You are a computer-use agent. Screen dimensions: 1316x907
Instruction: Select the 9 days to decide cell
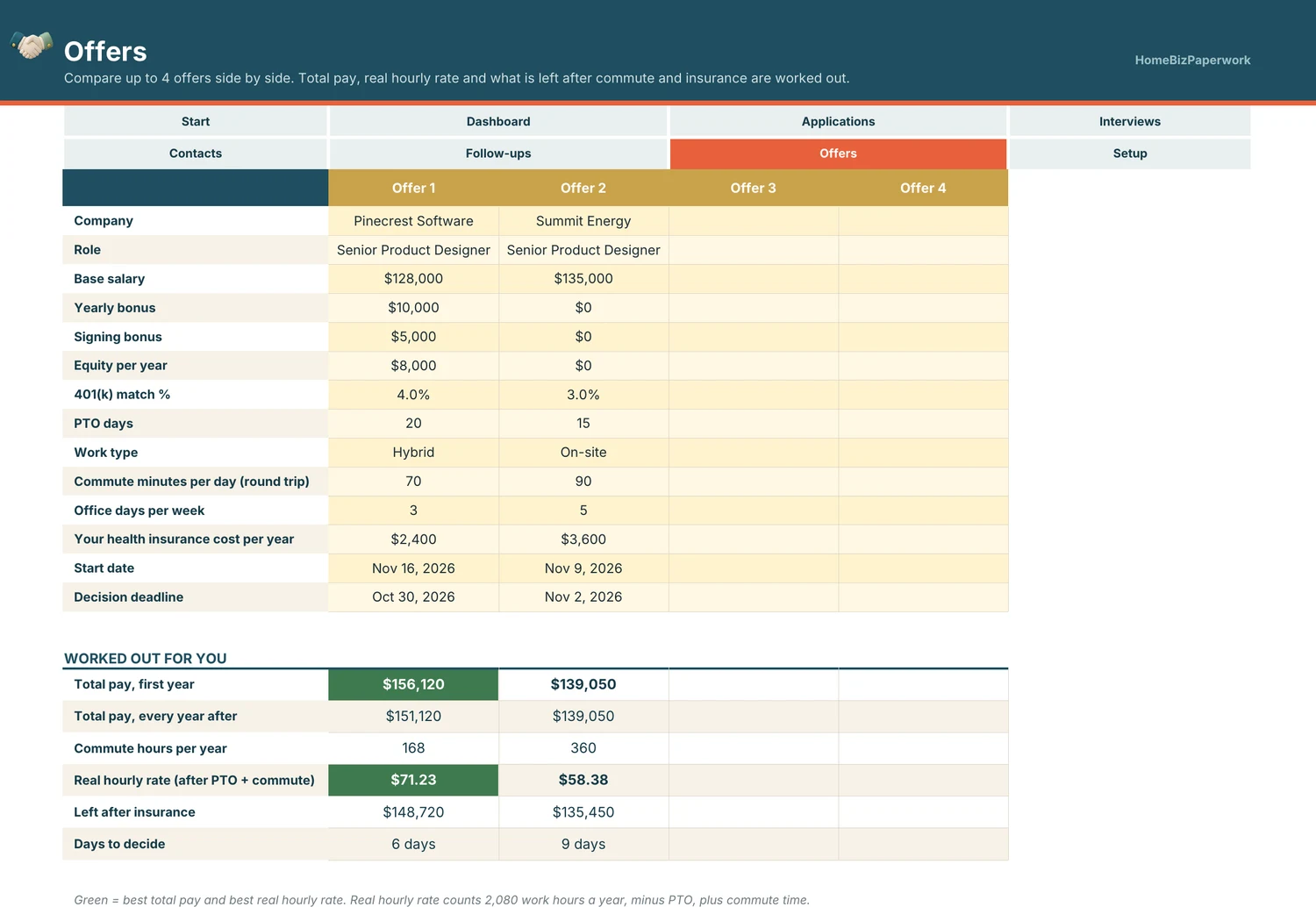[x=583, y=844]
